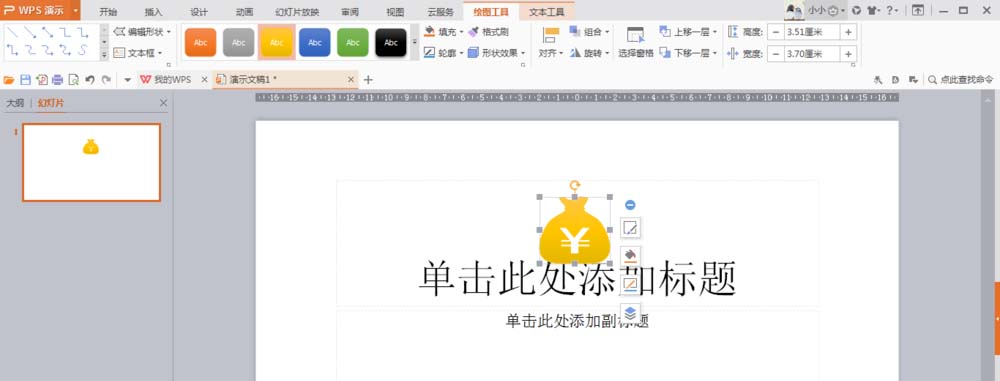Click the print preview icon
The image size is (1000, 381).
[x=74, y=80]
